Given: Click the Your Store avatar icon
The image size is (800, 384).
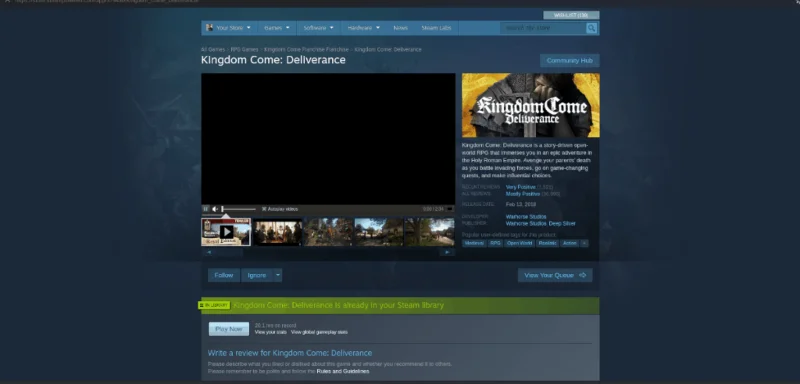Looking at the screenshot, I should [209, 28].
